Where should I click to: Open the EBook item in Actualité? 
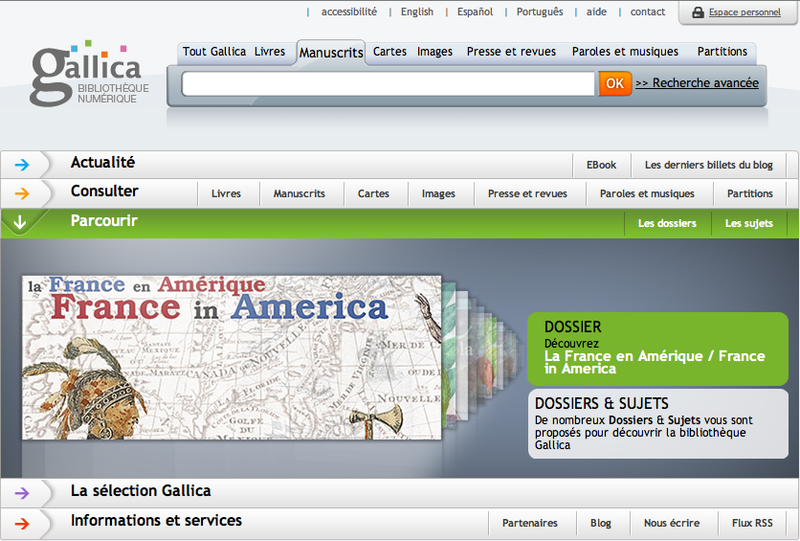pyautogui.click(x=601, y=165)
